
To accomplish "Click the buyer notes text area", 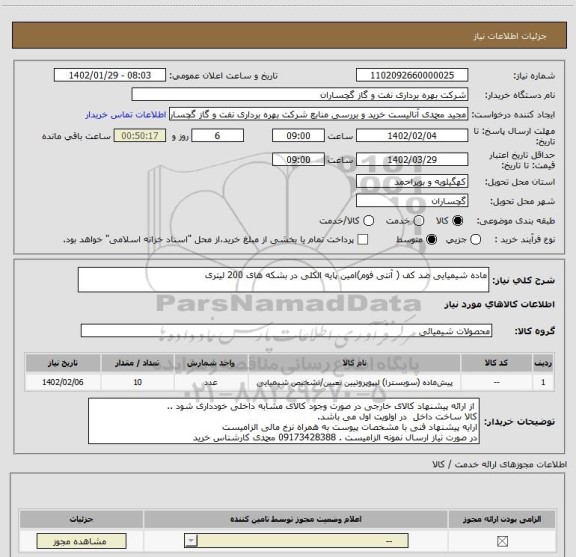I will [284, 421].
